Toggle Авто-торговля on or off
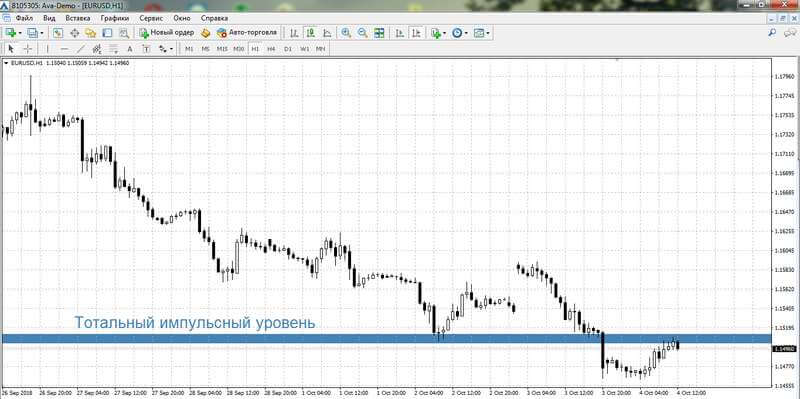 tap(246, 33)
